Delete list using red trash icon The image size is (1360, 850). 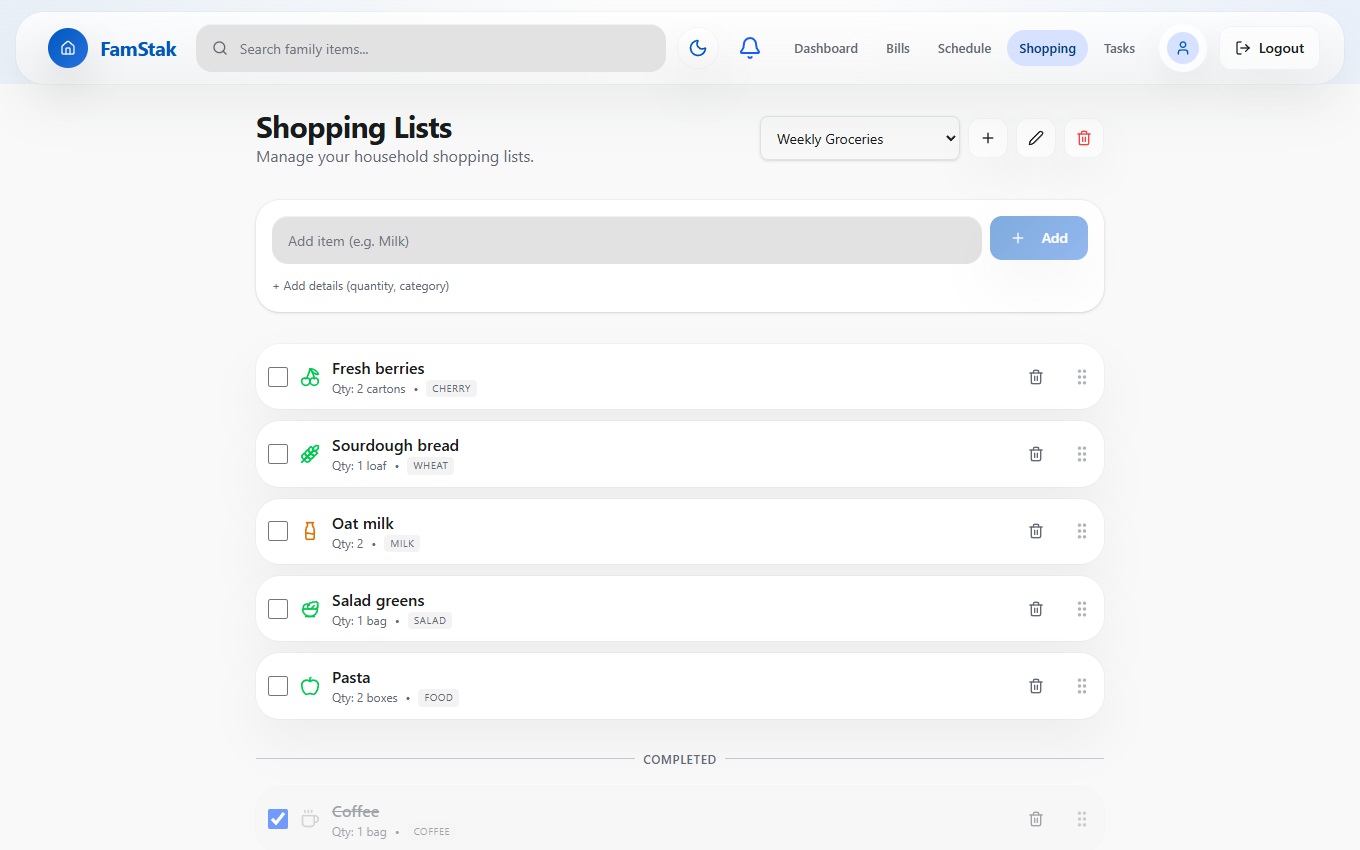click(x=1084, y=138)
